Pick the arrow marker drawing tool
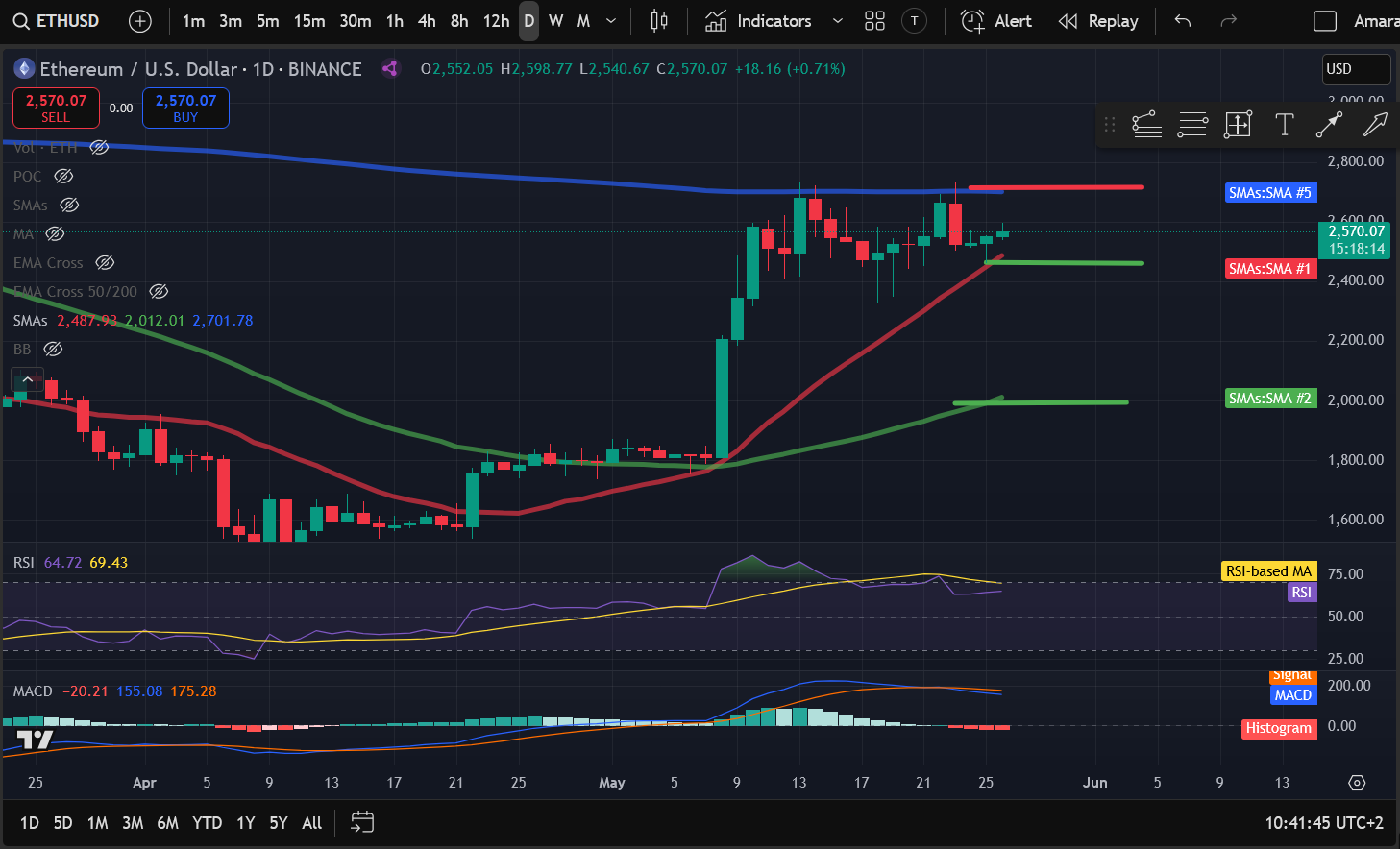The height and width of the screenshot is (849, 1400). tap(1375, 125)
